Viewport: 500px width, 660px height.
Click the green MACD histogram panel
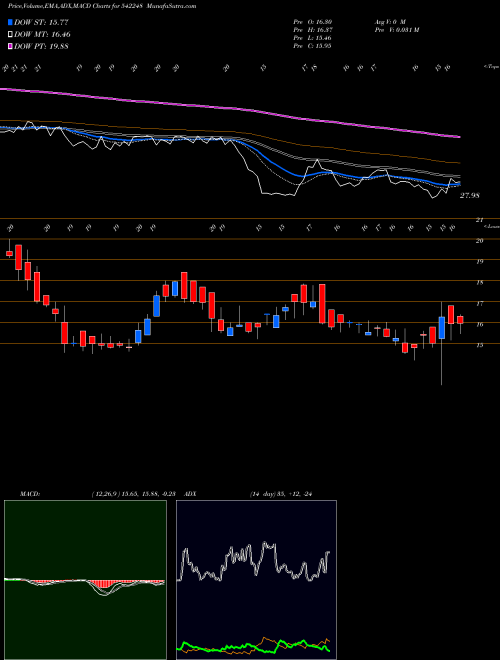pos(85,580)
